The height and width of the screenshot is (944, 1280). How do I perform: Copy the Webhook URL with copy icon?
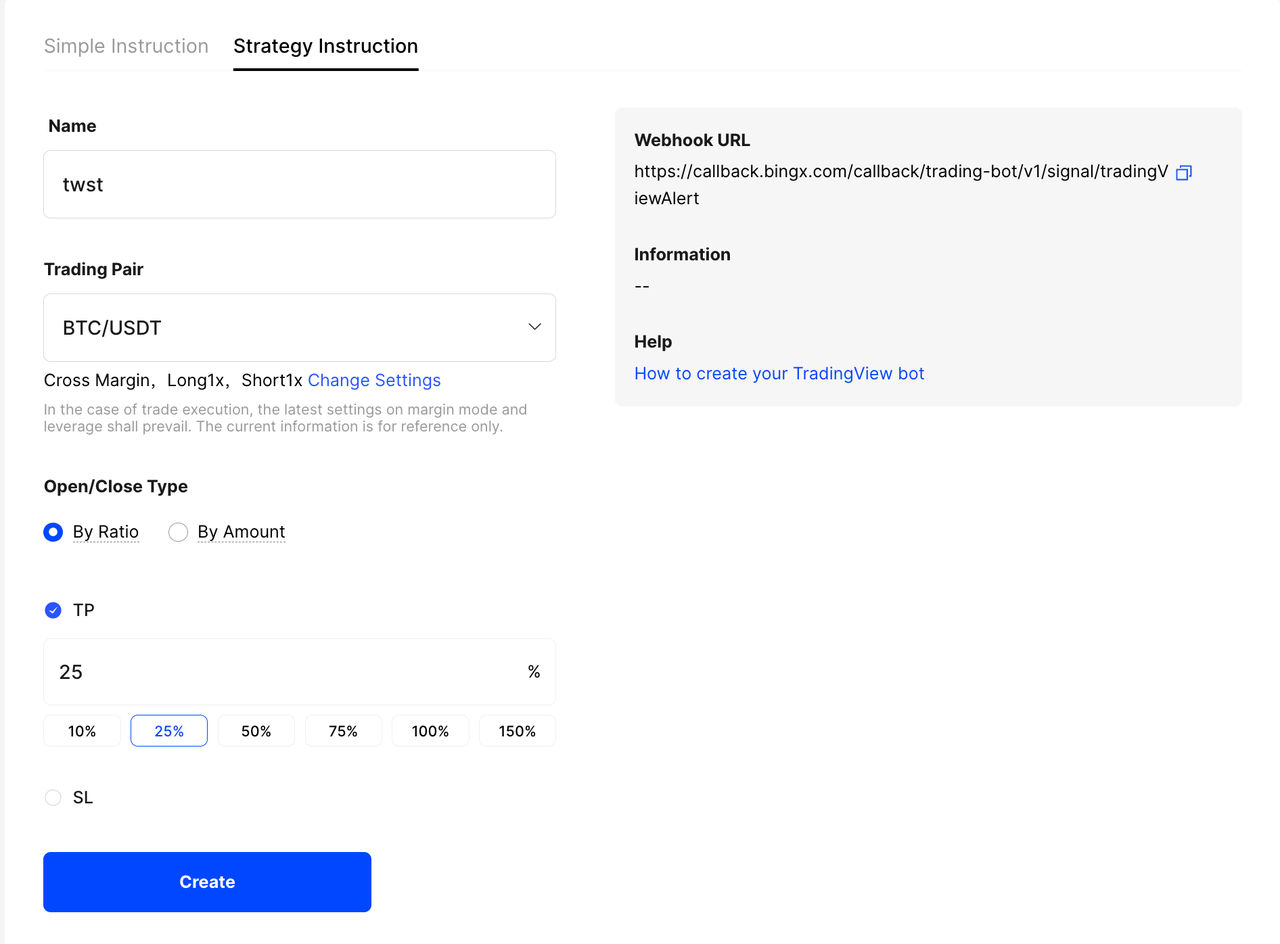click(1183, 173)
